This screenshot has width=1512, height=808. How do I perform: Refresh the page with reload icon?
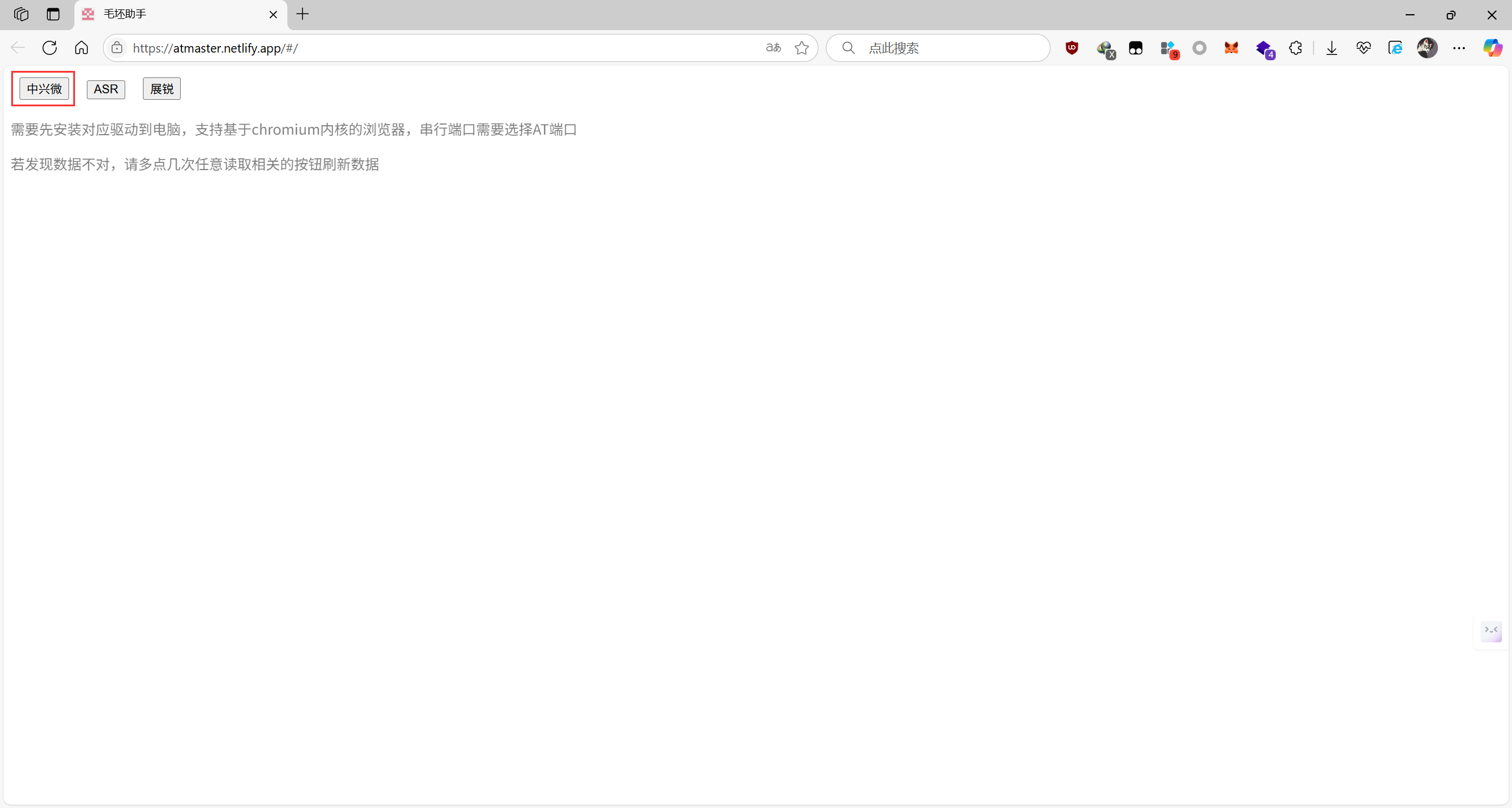tap(50, 48)
